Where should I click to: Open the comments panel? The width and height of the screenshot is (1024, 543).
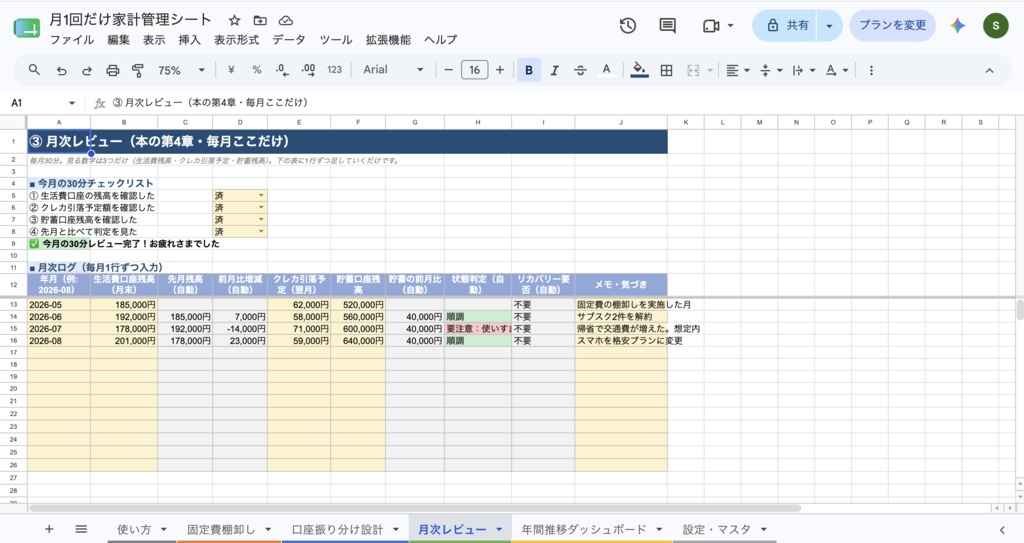[x=667, y=25]
